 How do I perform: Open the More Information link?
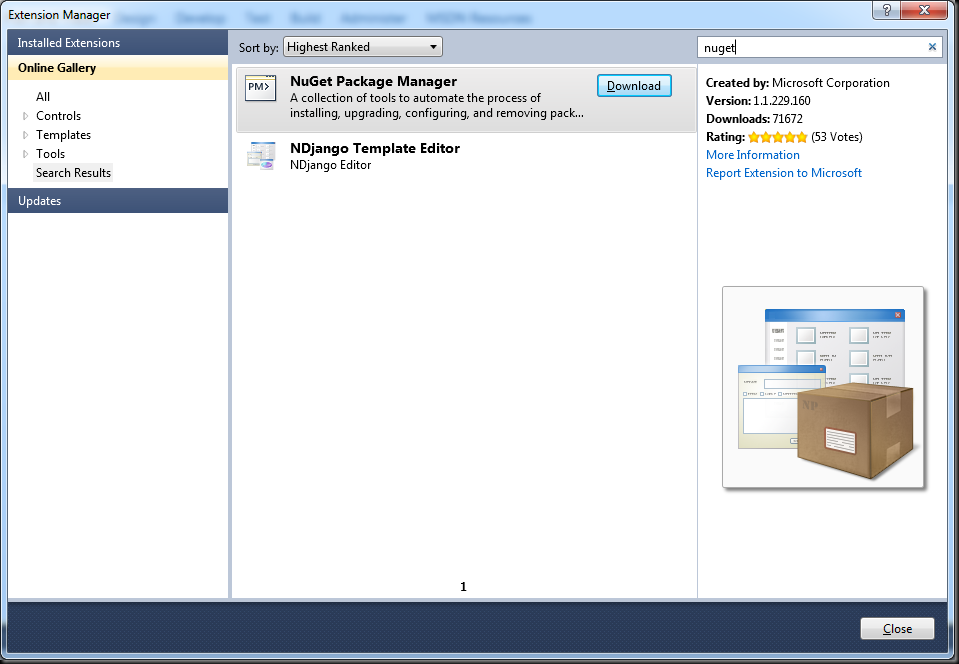pyautogui.click(x=753, y=155)
